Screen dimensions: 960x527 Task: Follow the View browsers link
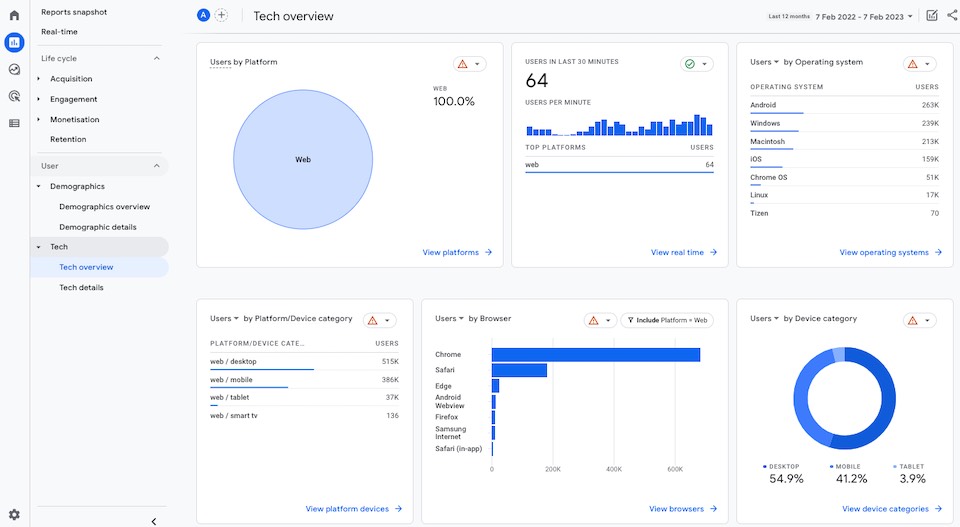click(683, 509)
